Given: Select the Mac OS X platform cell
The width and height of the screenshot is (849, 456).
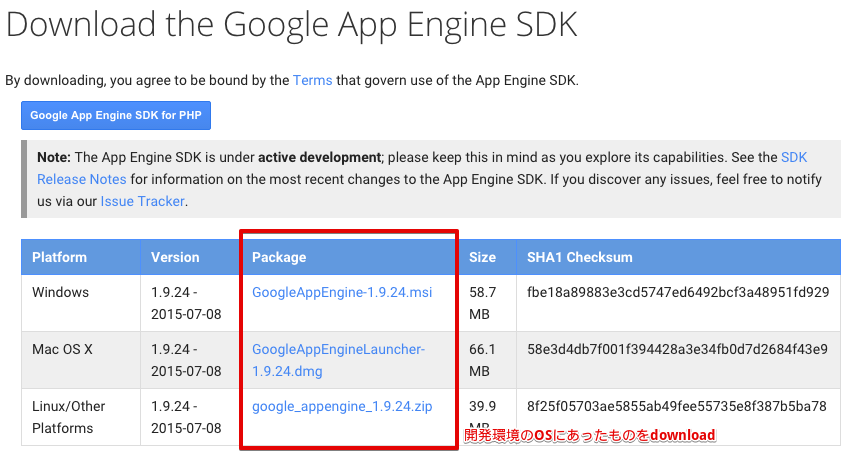Looking at the screenshot, I should click(x=81, y=360).
